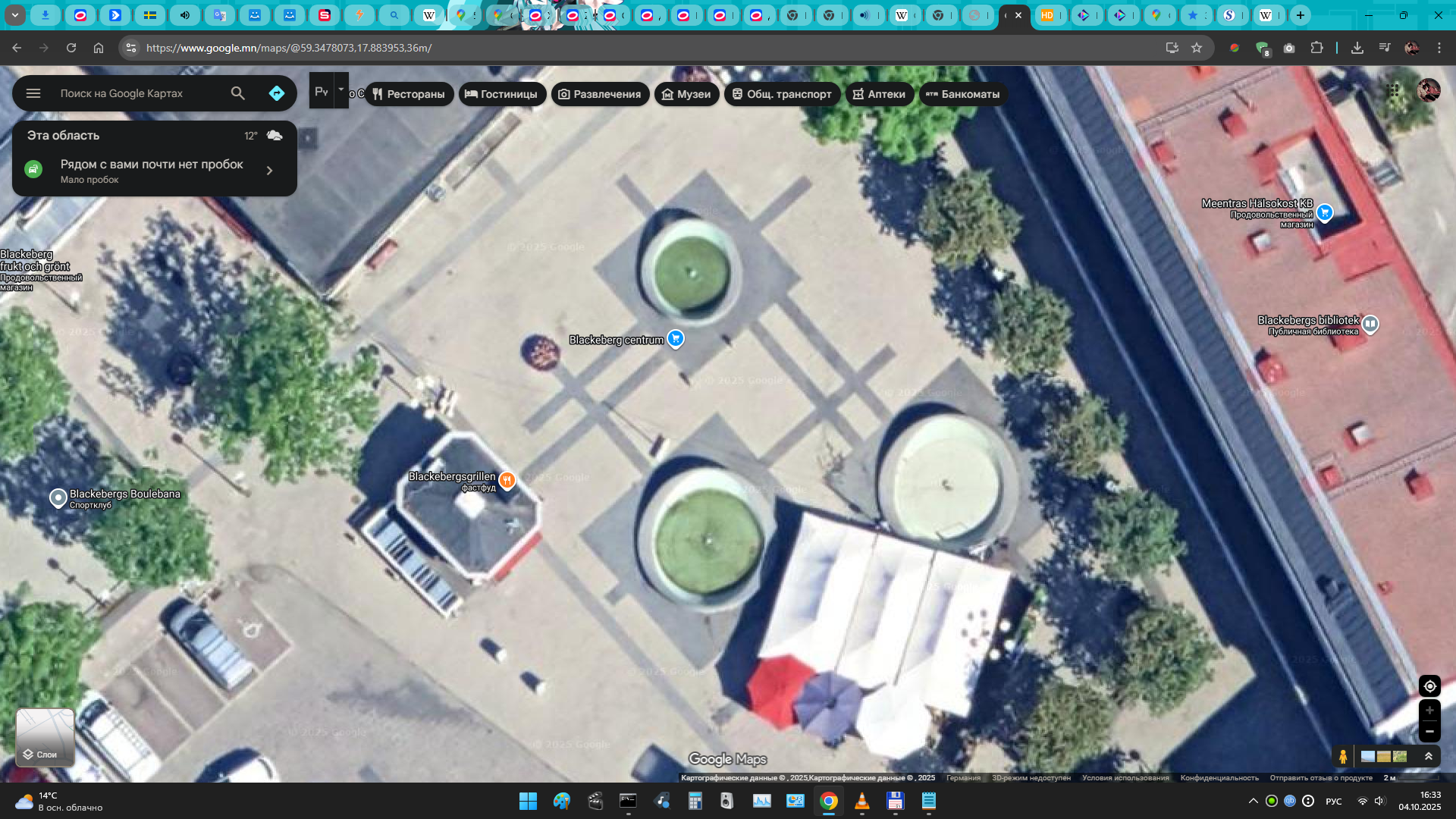This screenshot has width=1456, height=819.
Task: Open the Ру language dropdown arrow
Action: click(341, 89)
